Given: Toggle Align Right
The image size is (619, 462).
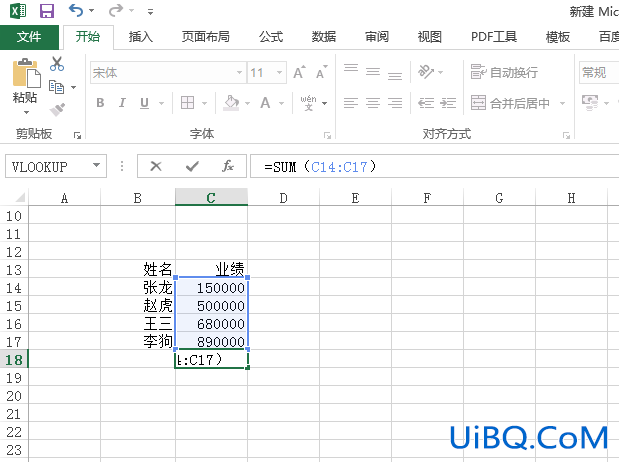Looking at the screenshot, I should pos(395,103).
